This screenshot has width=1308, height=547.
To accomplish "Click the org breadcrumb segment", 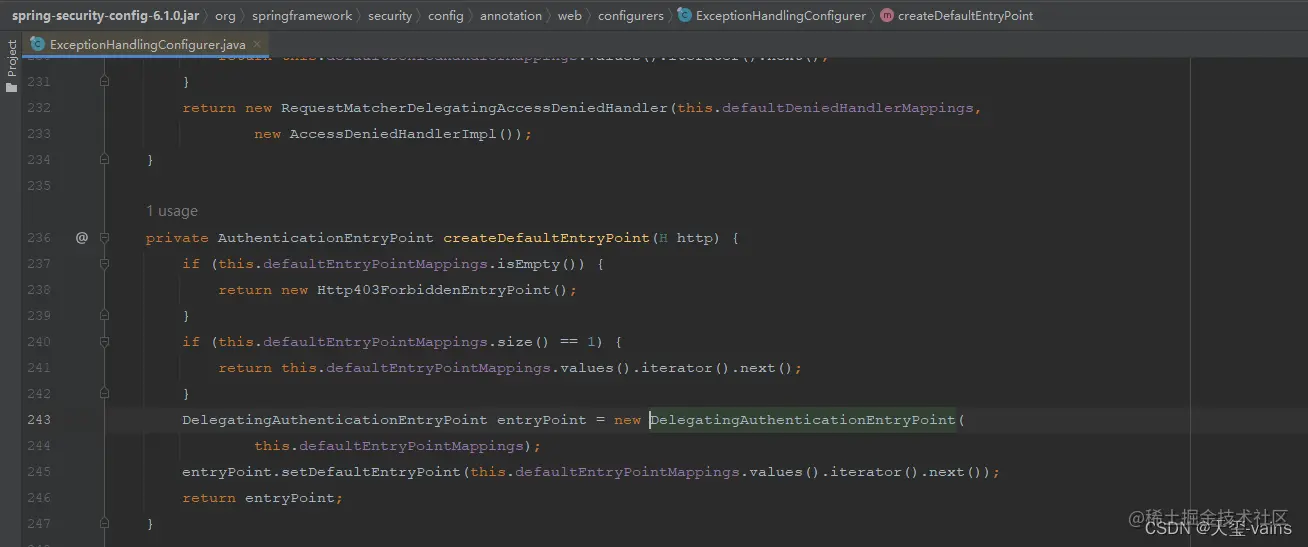I will point(226,16).
